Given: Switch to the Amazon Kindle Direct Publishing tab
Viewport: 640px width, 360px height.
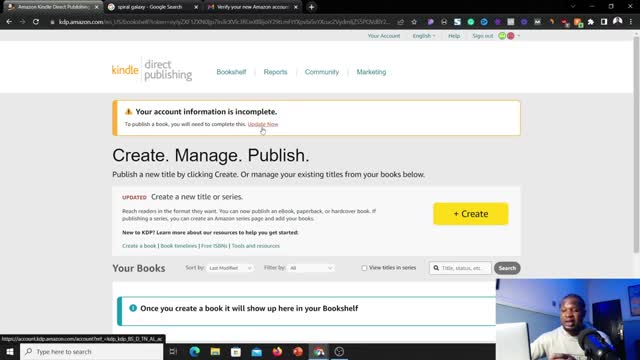Looking at the screenshot, I should point(52,7).
